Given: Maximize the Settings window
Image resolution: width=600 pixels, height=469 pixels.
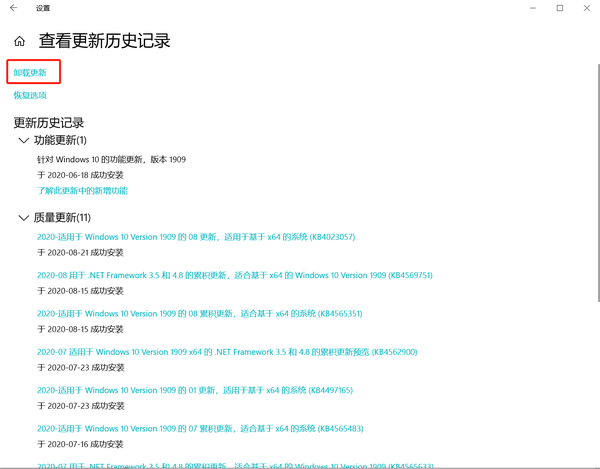Looking at the screenshot, I should click(x=559, y=8).
